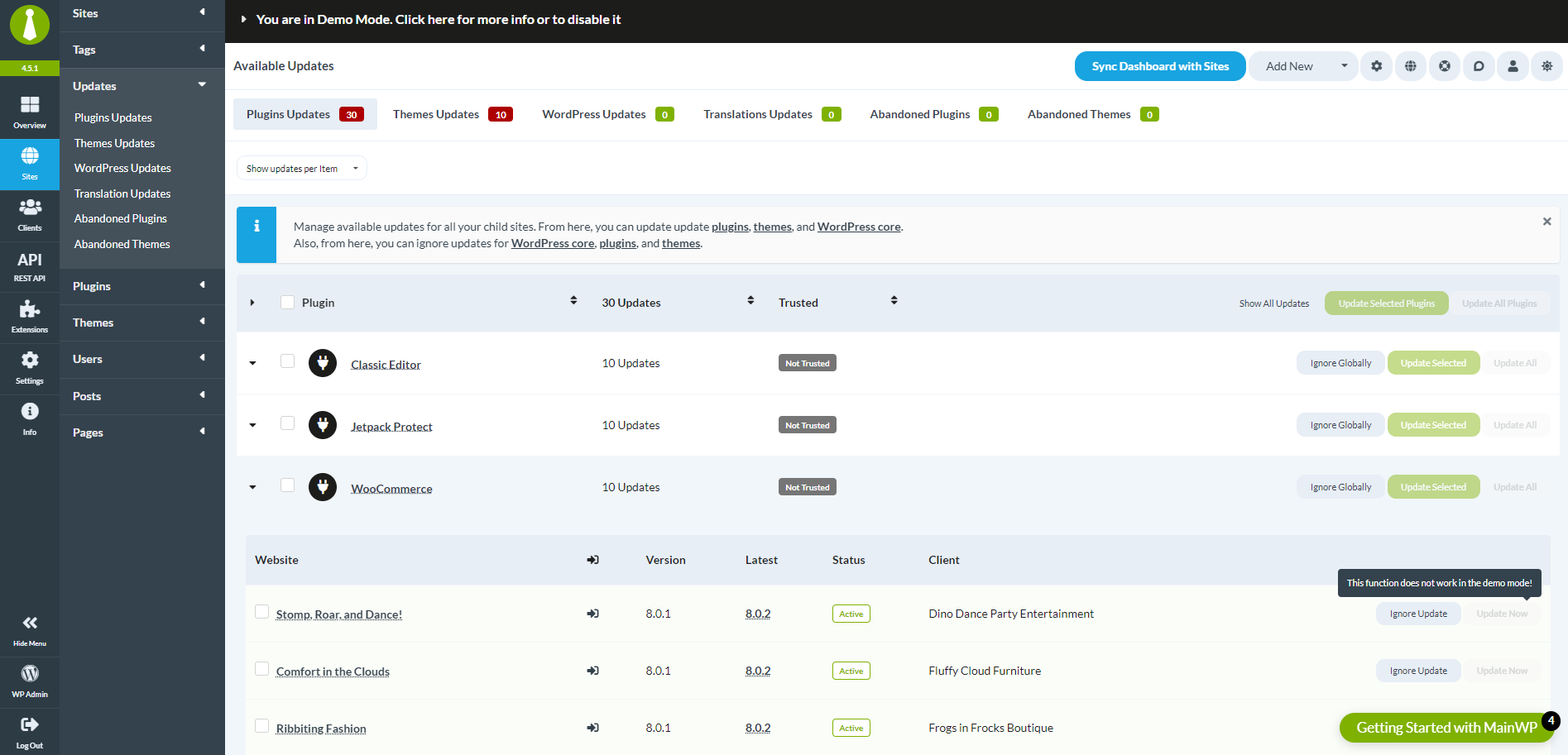Select the Ribbiting Fashion checkbox

[261, 726]
